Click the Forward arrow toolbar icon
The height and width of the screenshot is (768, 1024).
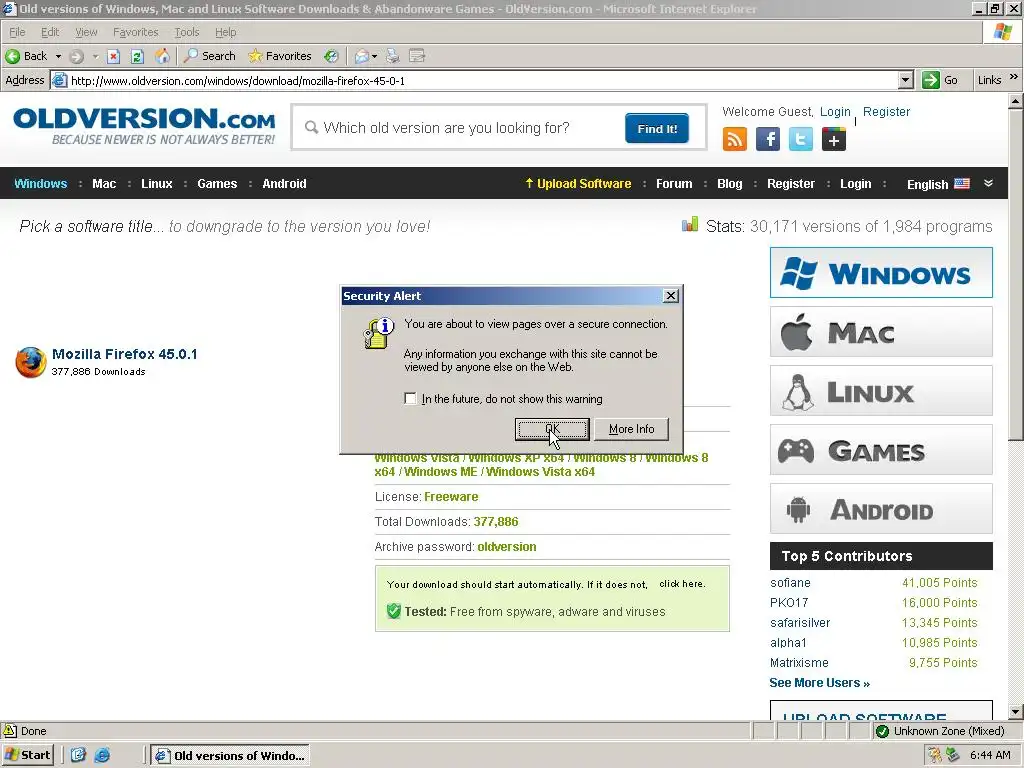coord(76,56)
